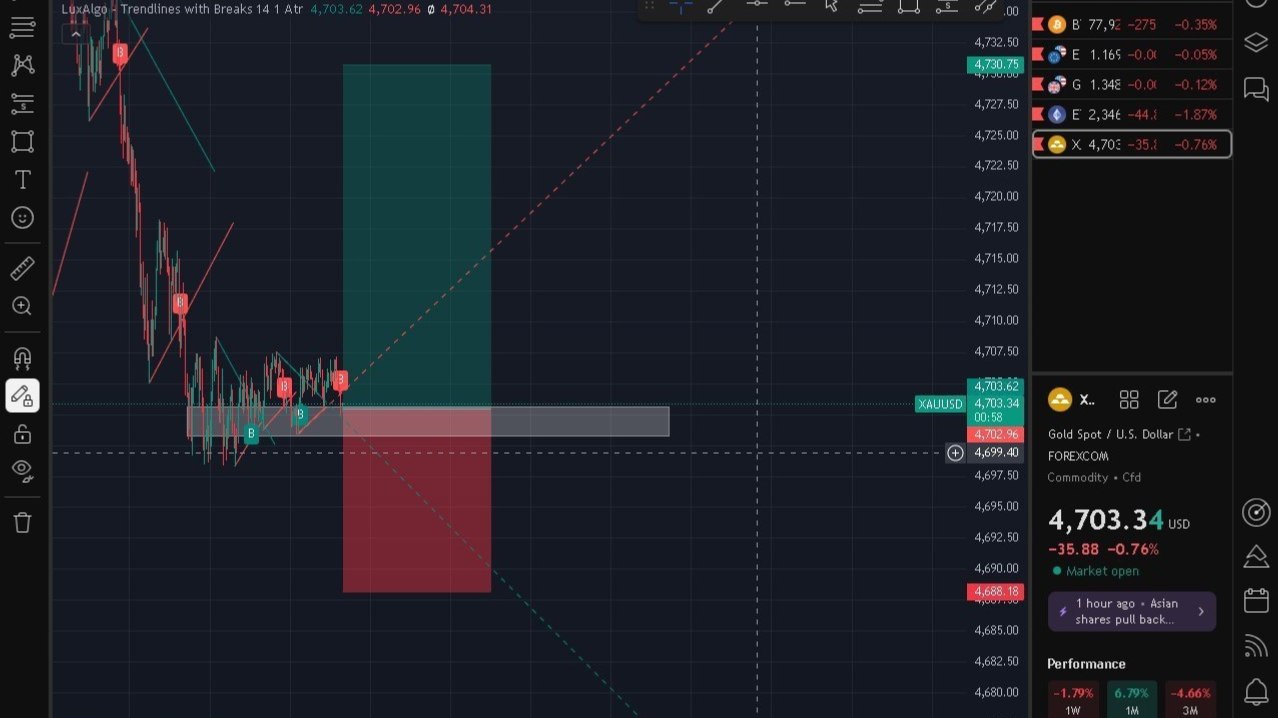The image size is (1278, 718).
Task: Select the trend line tool in floating toolbar
Action: point(716,6)
